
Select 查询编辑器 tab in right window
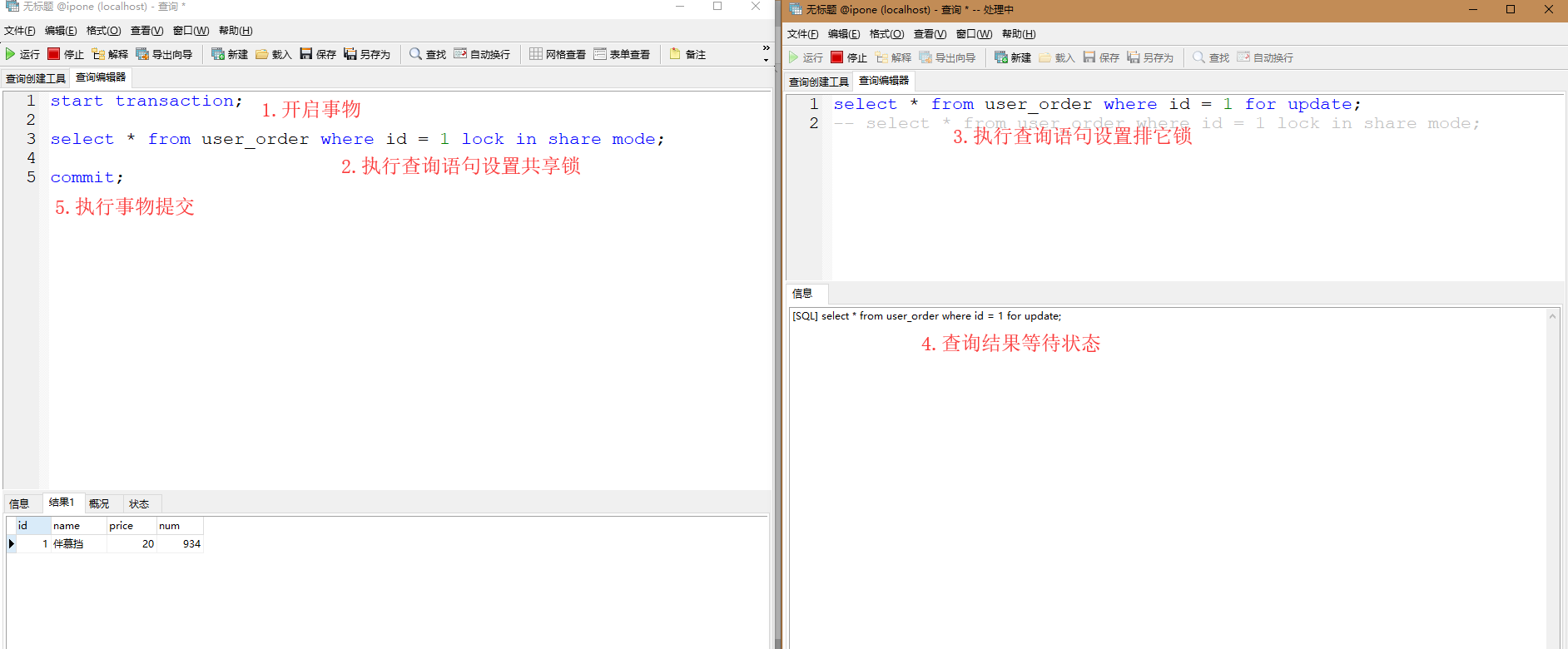tap(884, 81)
